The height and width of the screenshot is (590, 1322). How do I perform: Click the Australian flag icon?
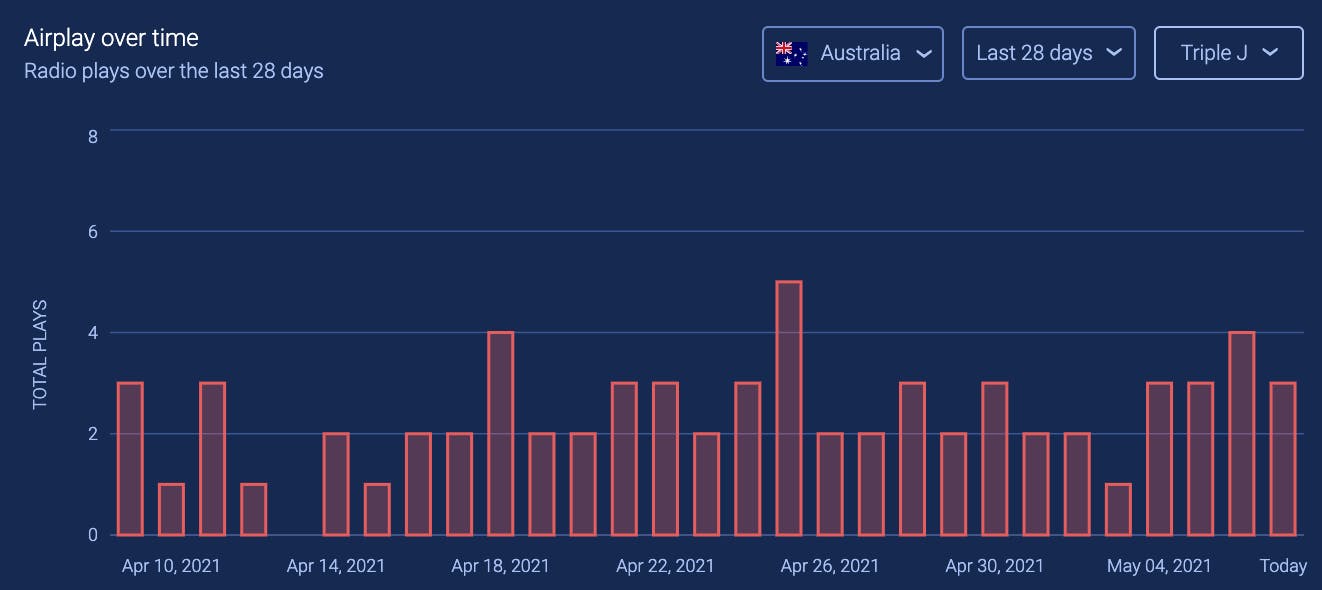pyautogui.click(x=790, y=53)
